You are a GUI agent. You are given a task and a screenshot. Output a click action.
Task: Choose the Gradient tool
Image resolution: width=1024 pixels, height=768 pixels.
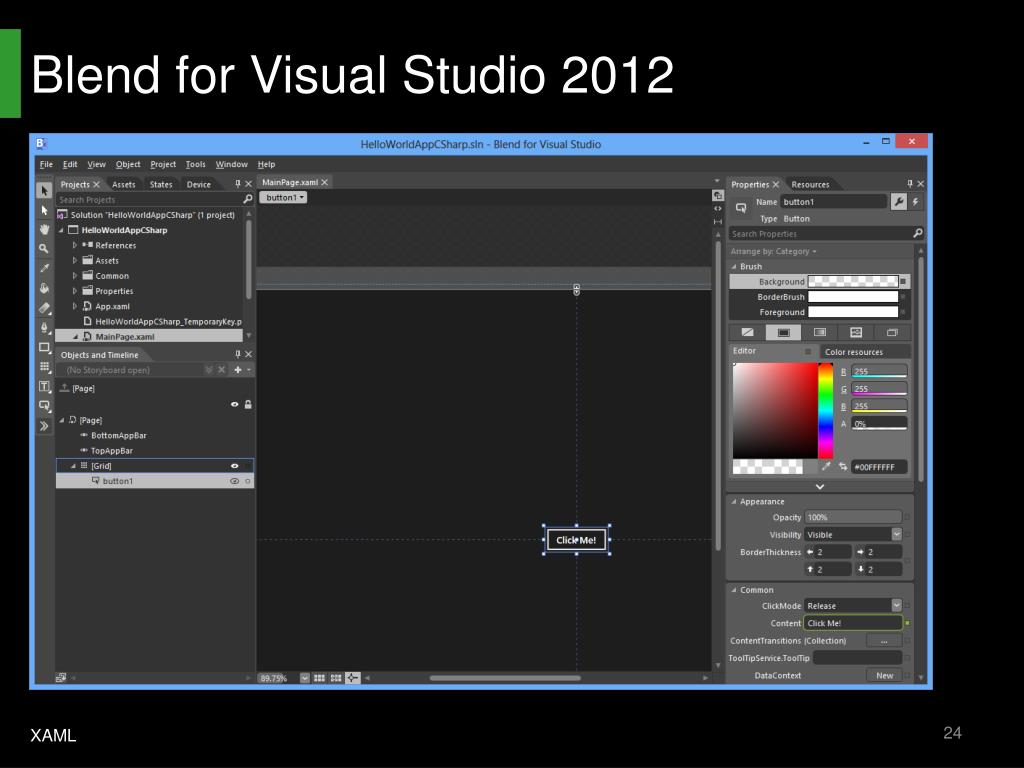(x=44, y=308)
